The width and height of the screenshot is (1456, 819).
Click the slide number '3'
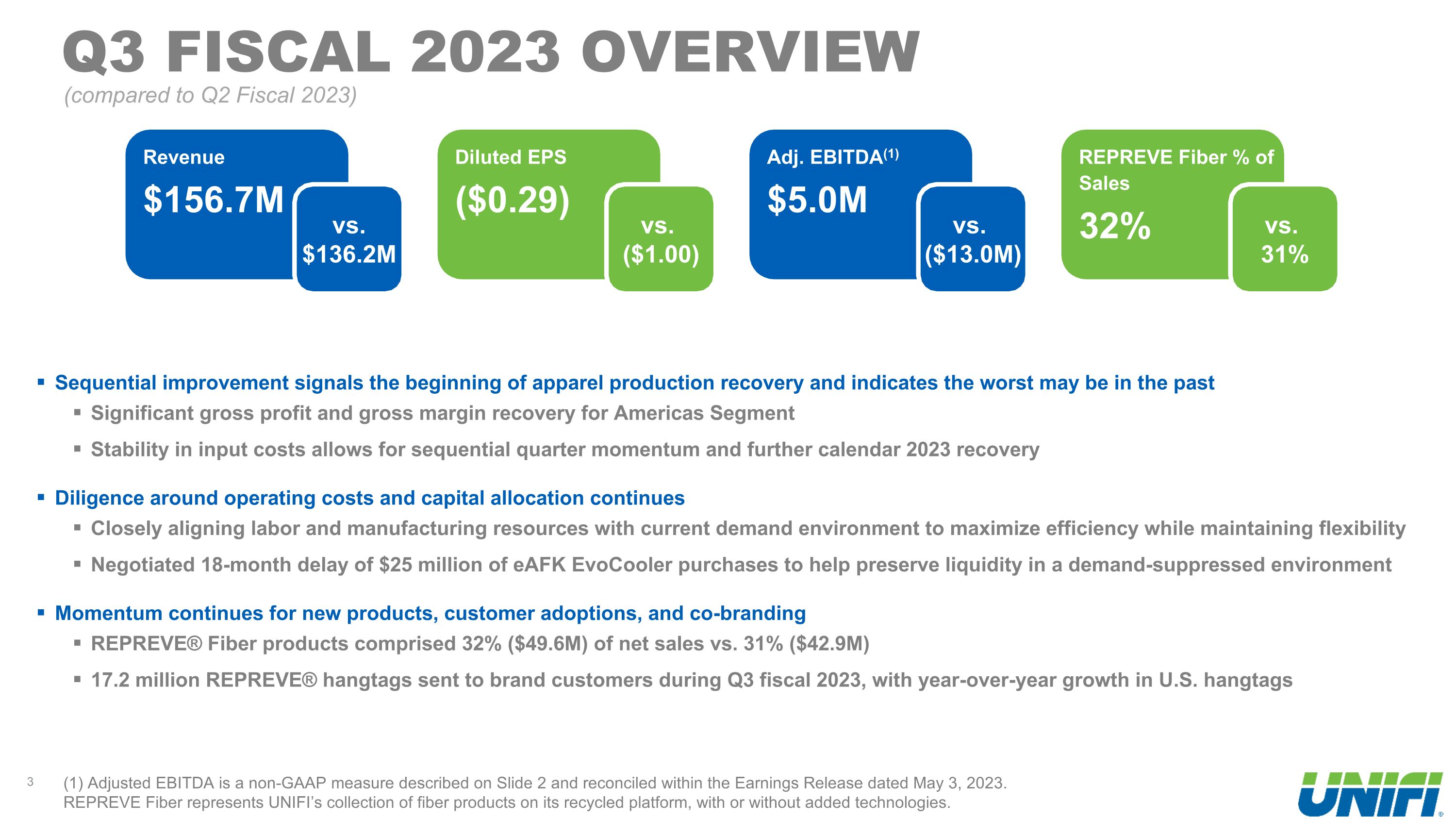[31, 782]
